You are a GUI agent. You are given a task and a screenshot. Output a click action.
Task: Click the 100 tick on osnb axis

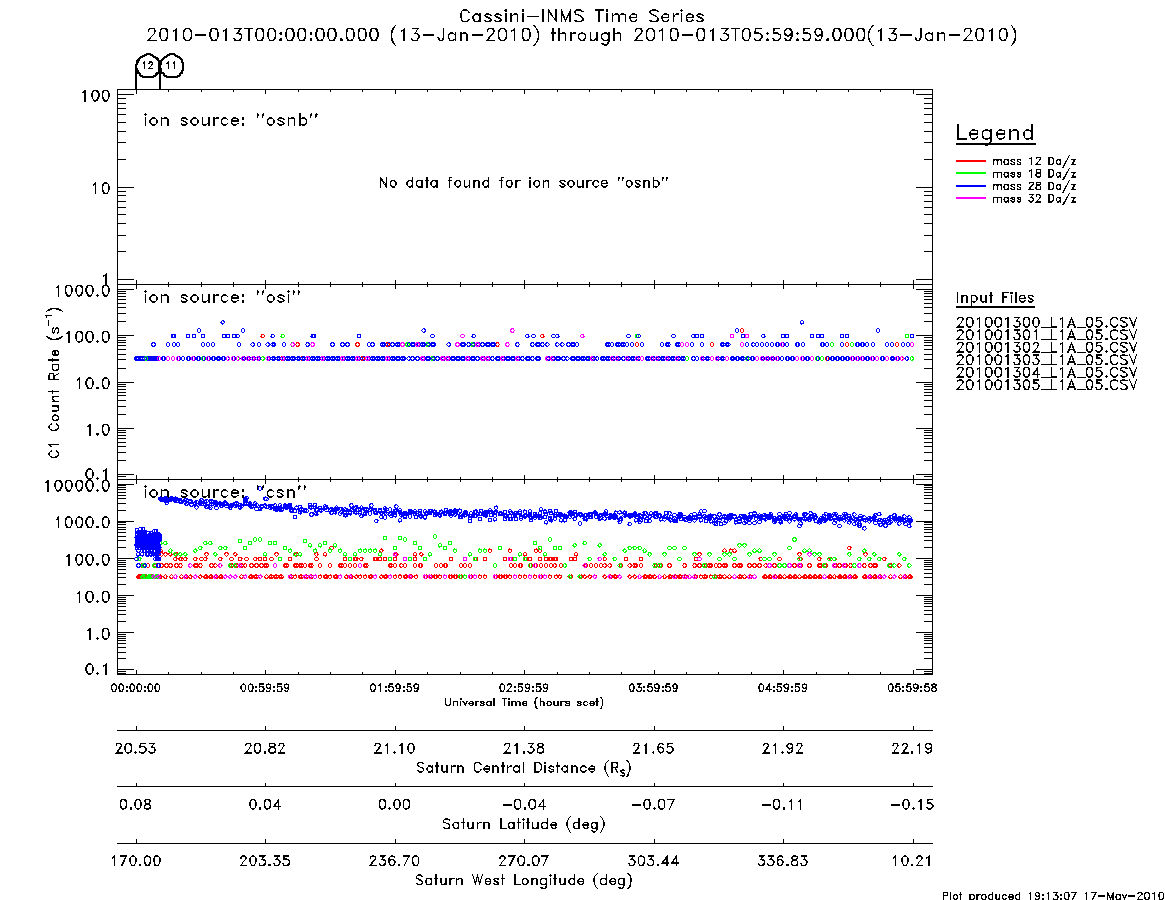(x=95, y=96)
